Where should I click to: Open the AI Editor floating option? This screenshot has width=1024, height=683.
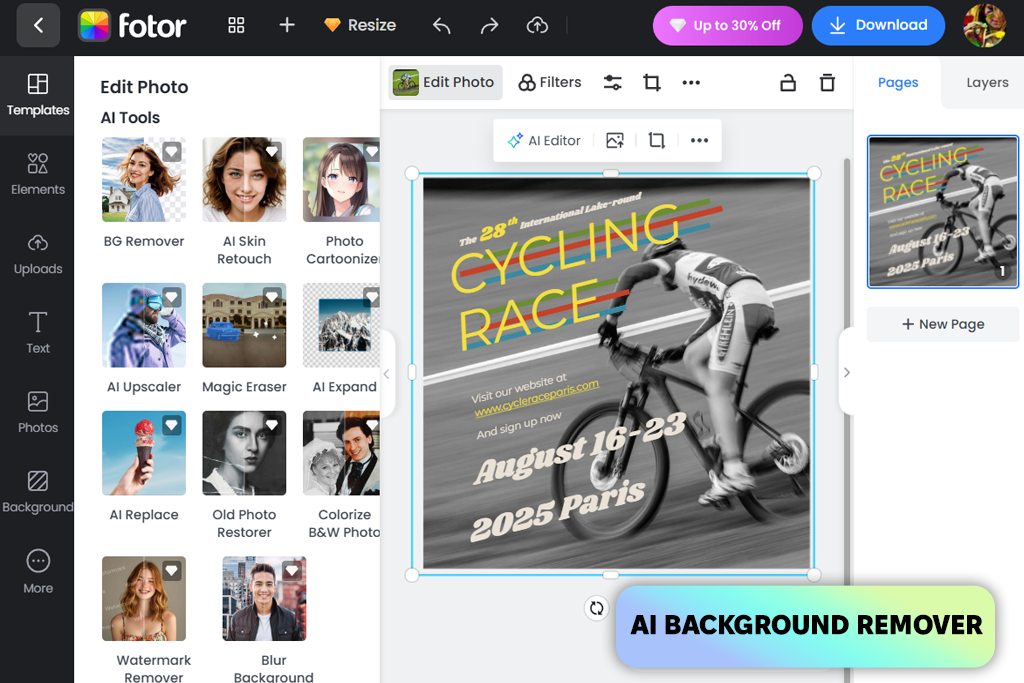point(544,140)
